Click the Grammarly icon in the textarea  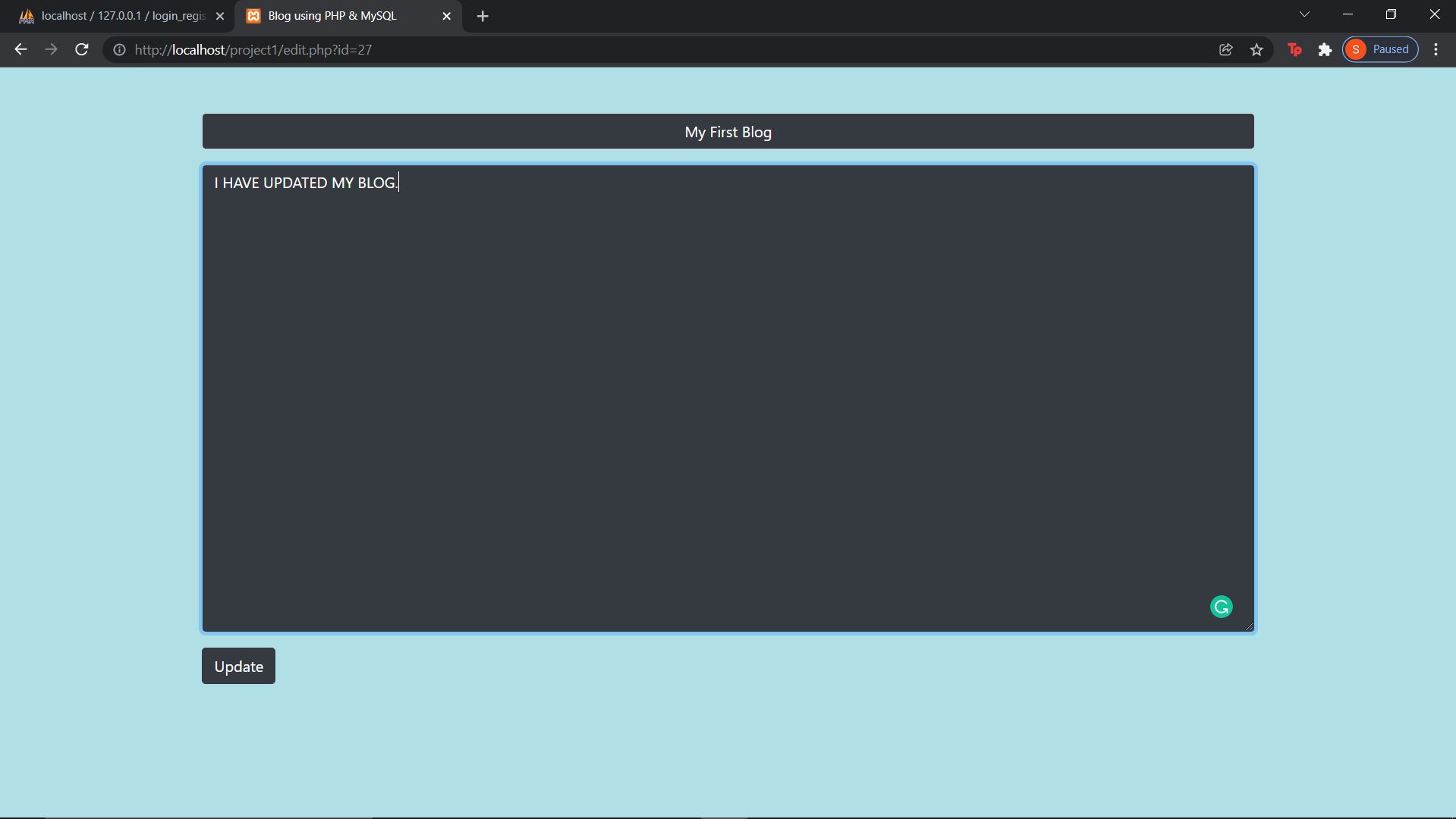[1221, 607]
